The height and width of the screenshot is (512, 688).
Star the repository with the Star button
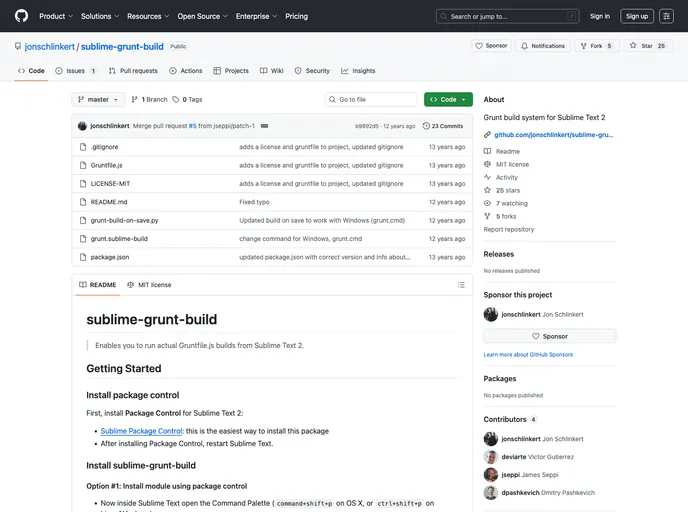pos(649,46)
